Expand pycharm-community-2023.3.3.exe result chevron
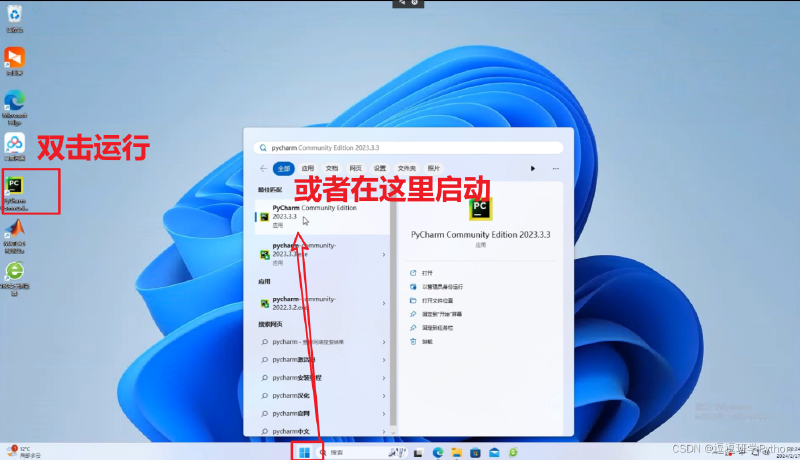 pyautogui.click(x=384, y=254)
